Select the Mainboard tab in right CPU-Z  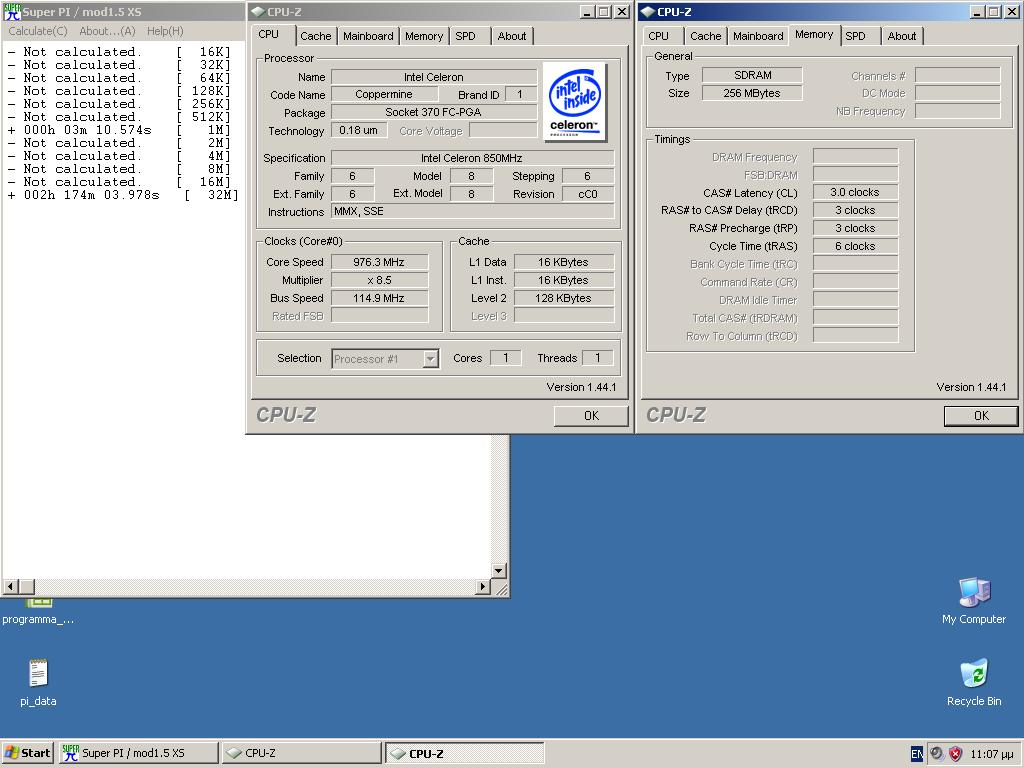click(x=758, y=36)
